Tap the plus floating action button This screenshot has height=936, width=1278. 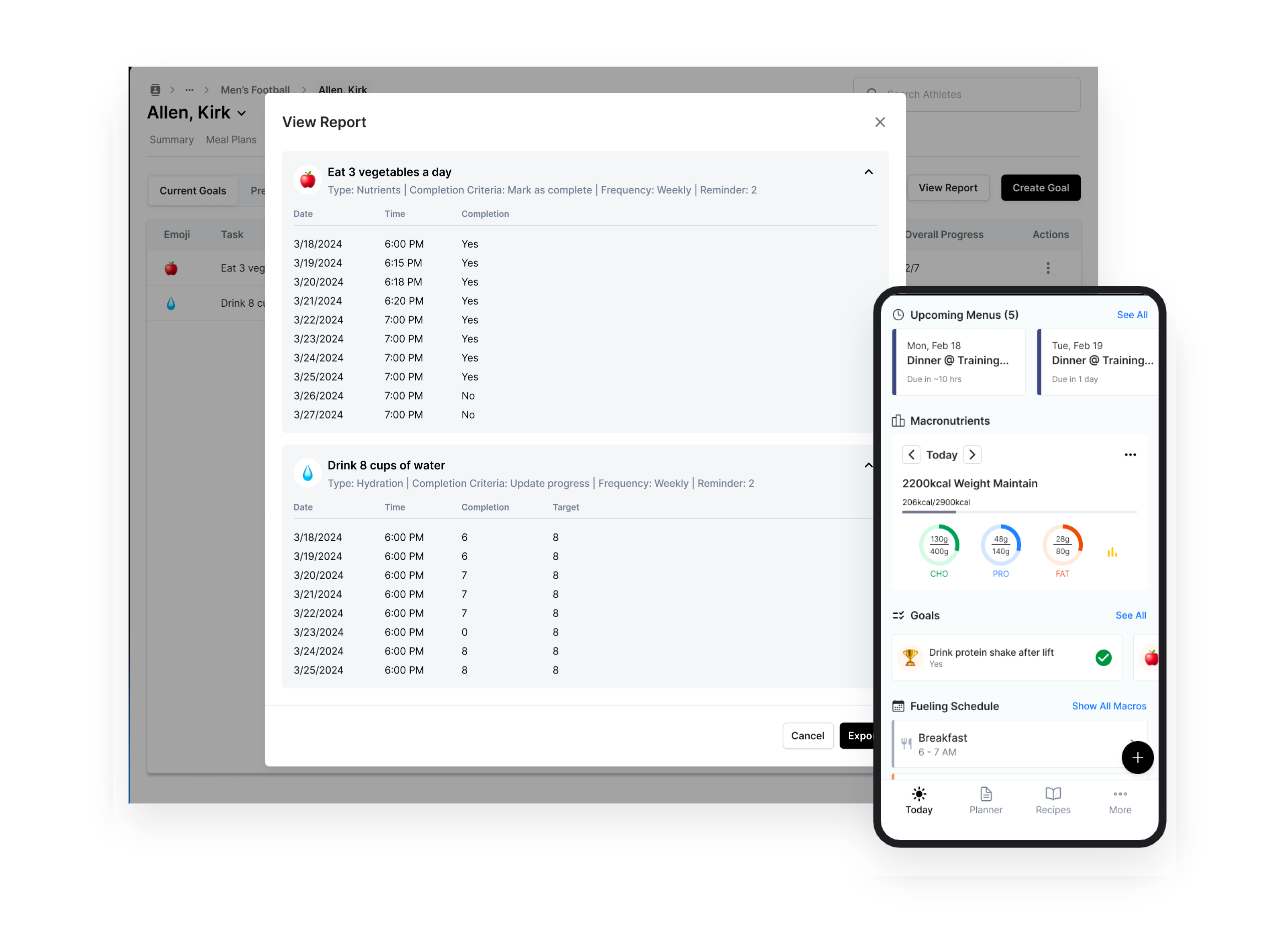(x=1138, y=758)
